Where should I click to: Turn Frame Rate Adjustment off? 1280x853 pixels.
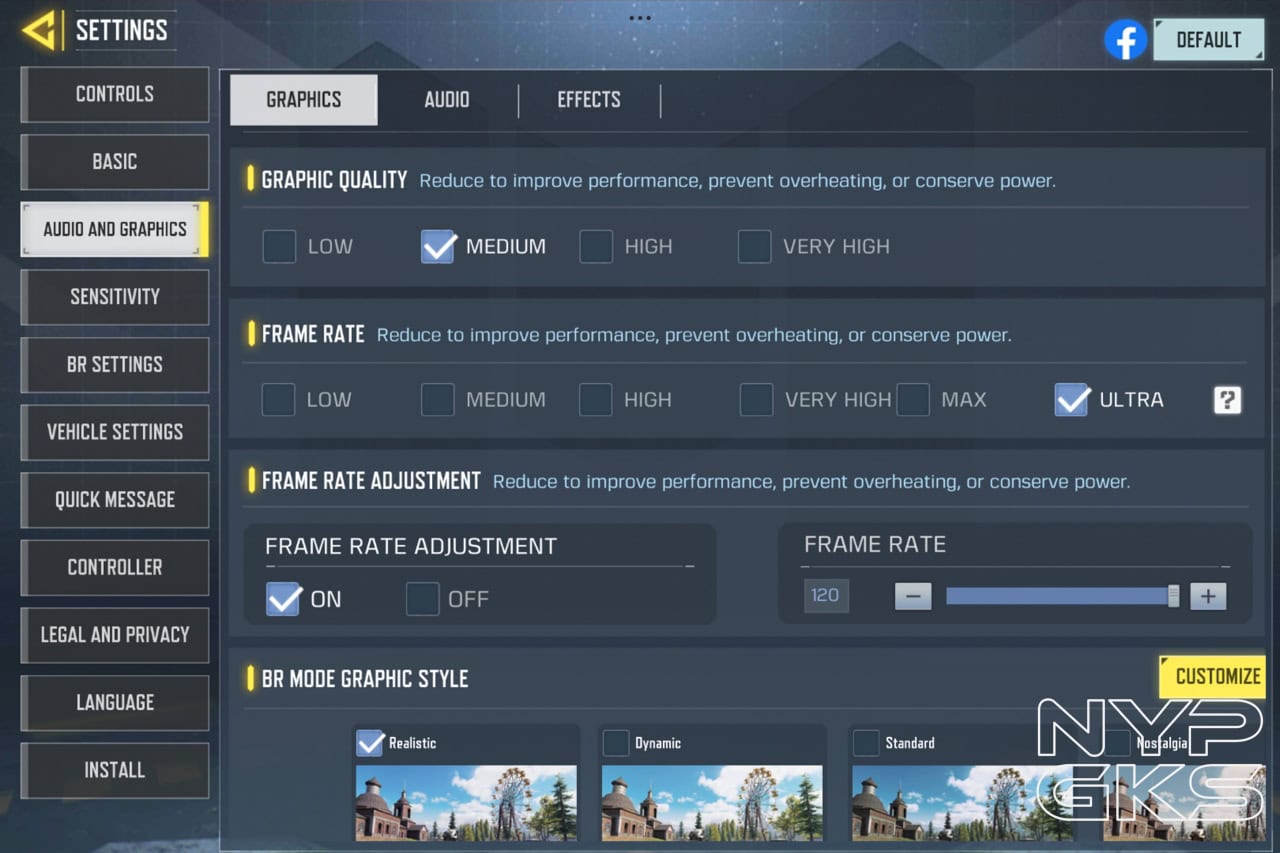423,599
